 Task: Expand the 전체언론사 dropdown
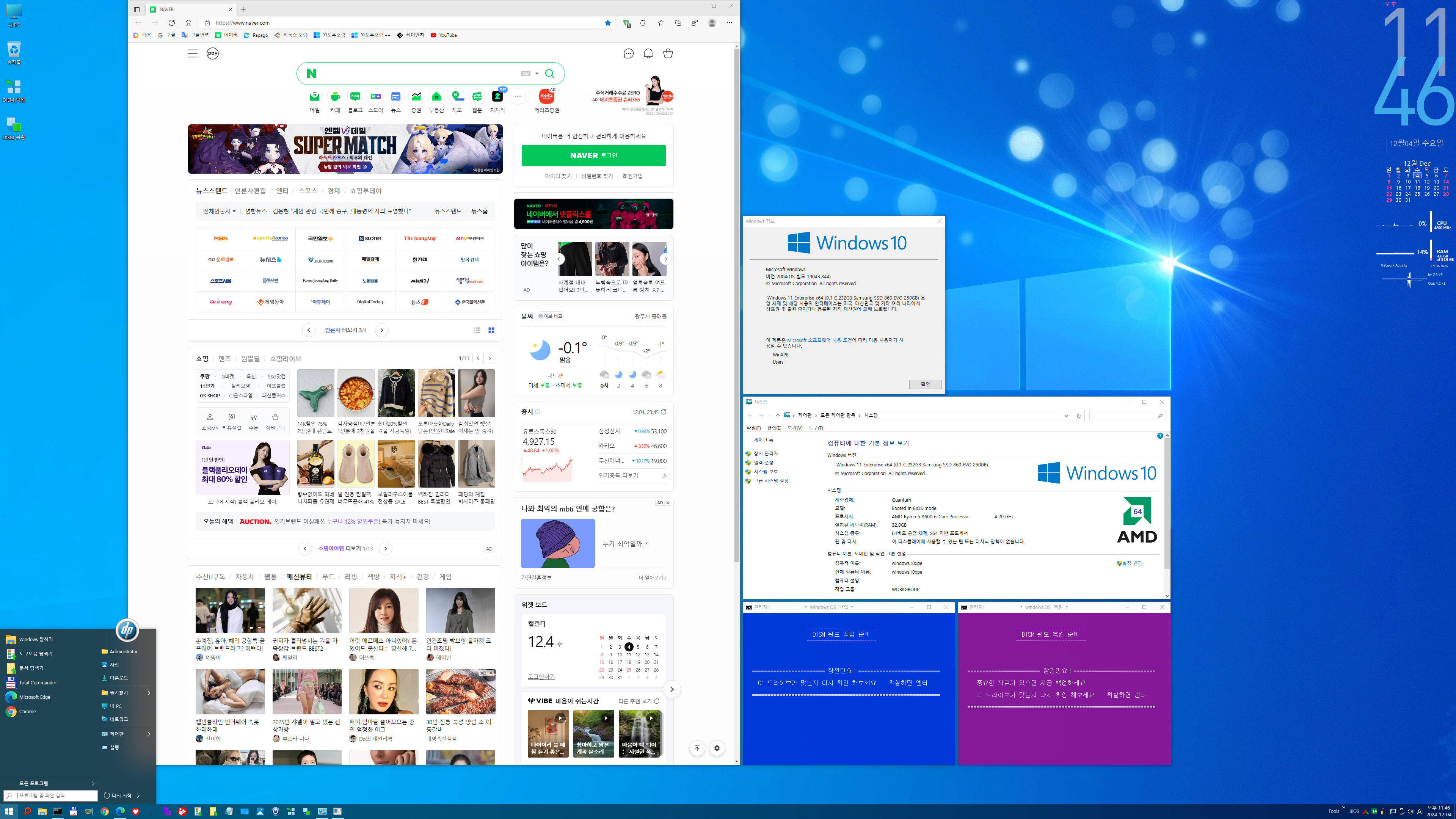tap(219, 212)
